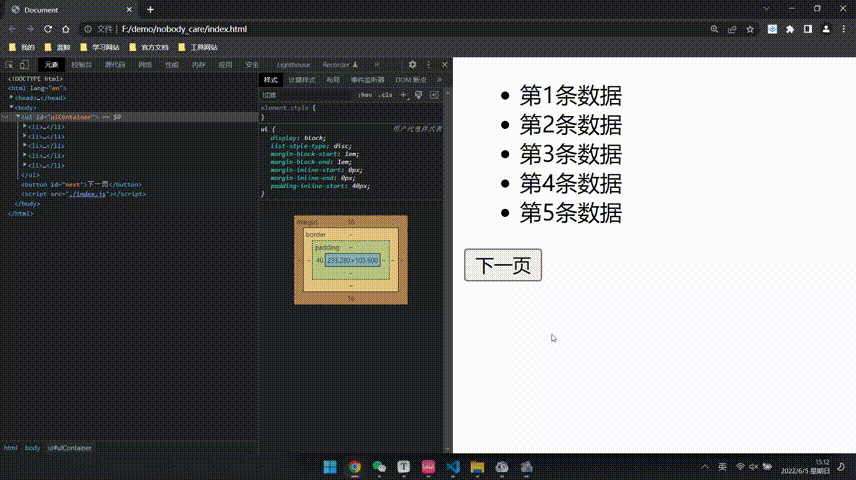The image size is (856, 480).
Task: Click the padding-left value 40 in box model
Action: click(319, 260)
